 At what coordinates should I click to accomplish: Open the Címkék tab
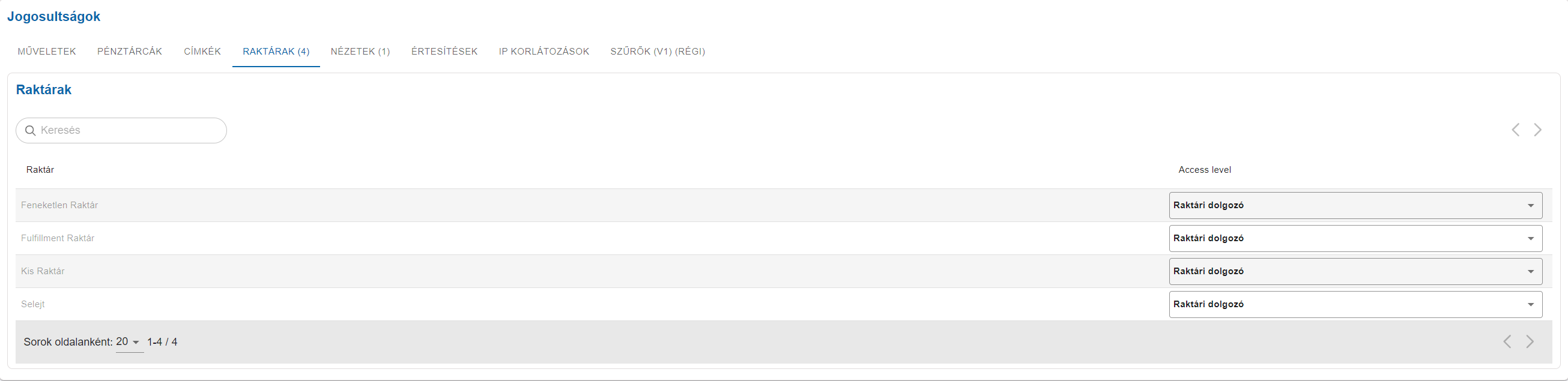pos(202,52)
